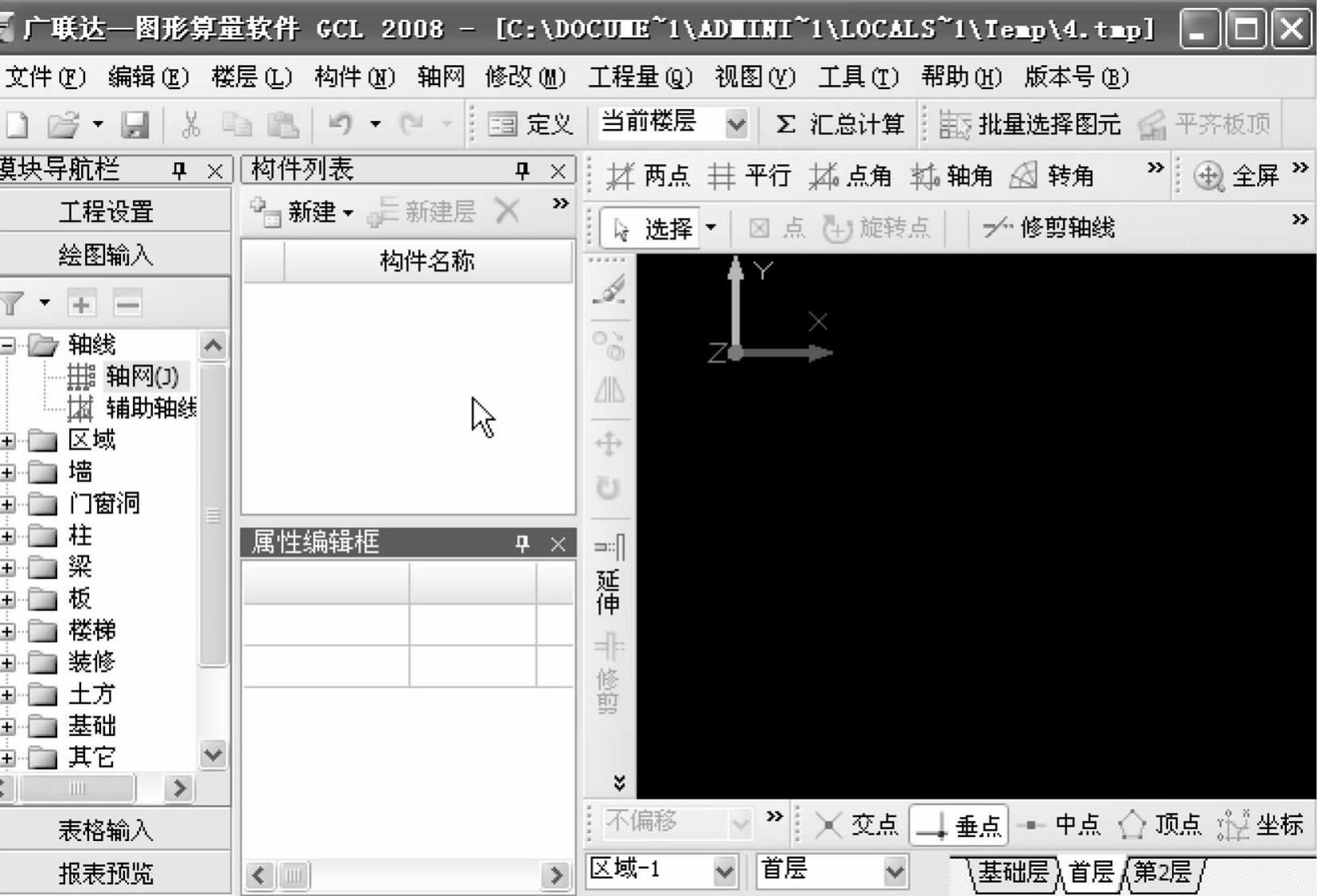Toggle 交点 intersection snap
This screenshot has height=896, width=1317.
856,825
